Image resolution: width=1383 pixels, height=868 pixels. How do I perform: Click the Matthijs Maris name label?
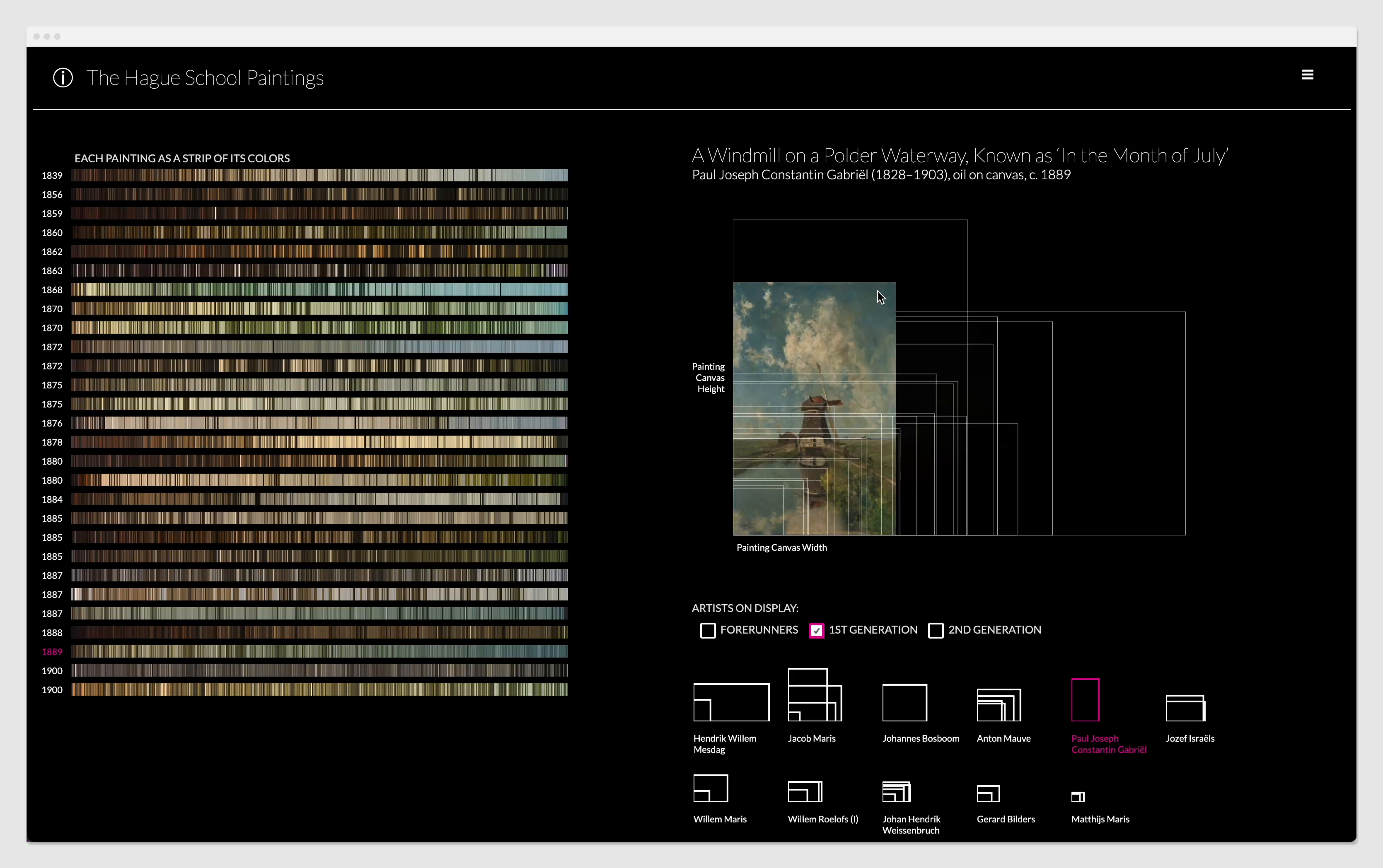point(1100,819)
